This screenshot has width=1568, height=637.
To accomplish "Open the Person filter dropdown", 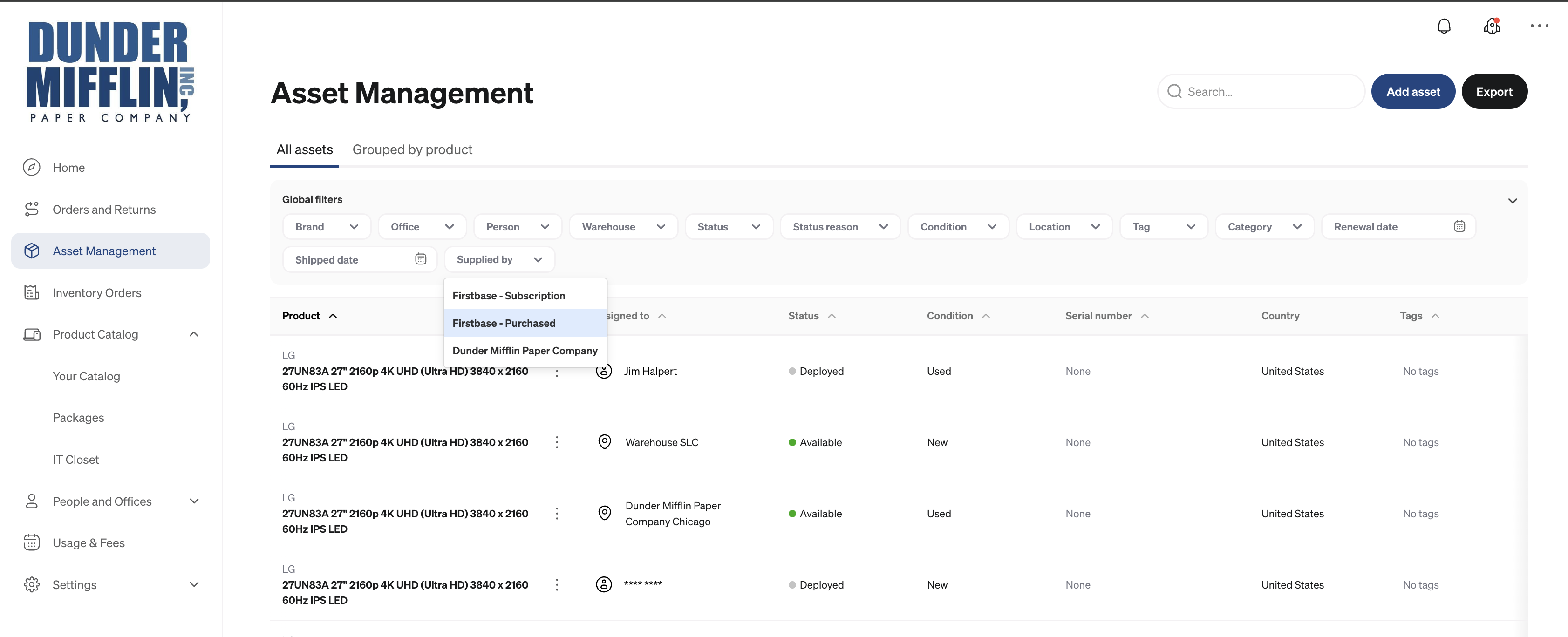I will pyautogui.click(x=518, y=226).
